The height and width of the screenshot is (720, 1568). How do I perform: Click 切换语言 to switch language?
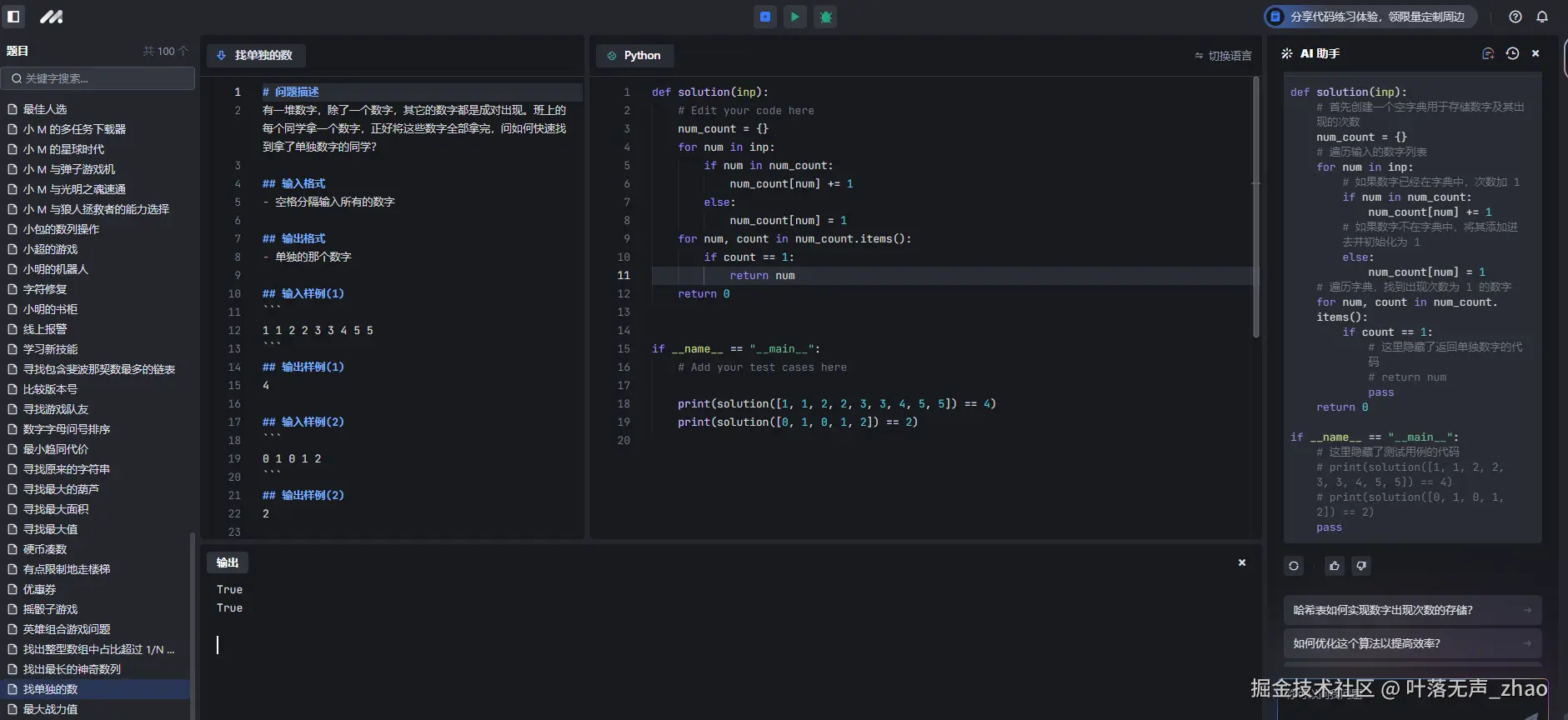[1223, 56]
